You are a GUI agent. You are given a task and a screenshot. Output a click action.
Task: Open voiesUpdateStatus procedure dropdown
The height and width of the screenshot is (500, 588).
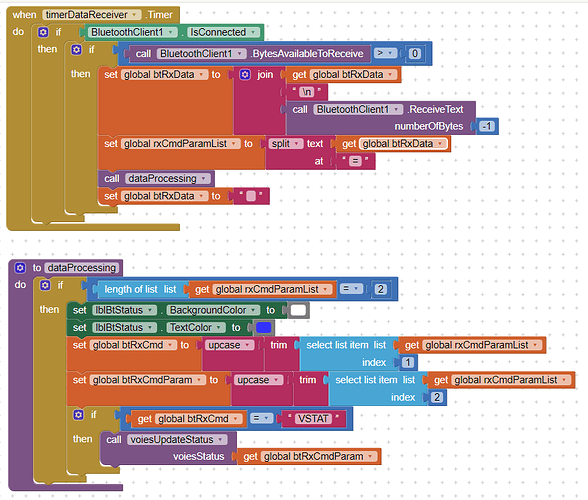pos(220,440)
